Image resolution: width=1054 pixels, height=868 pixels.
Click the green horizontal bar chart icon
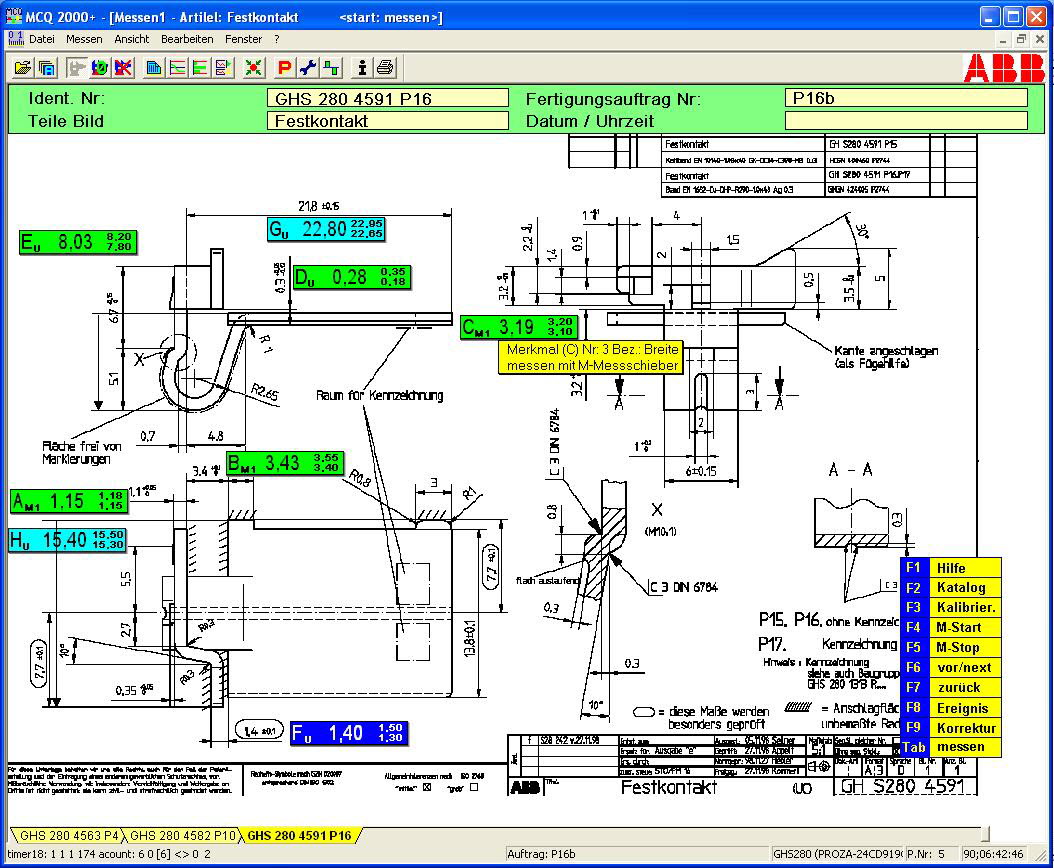click(200, 67)
